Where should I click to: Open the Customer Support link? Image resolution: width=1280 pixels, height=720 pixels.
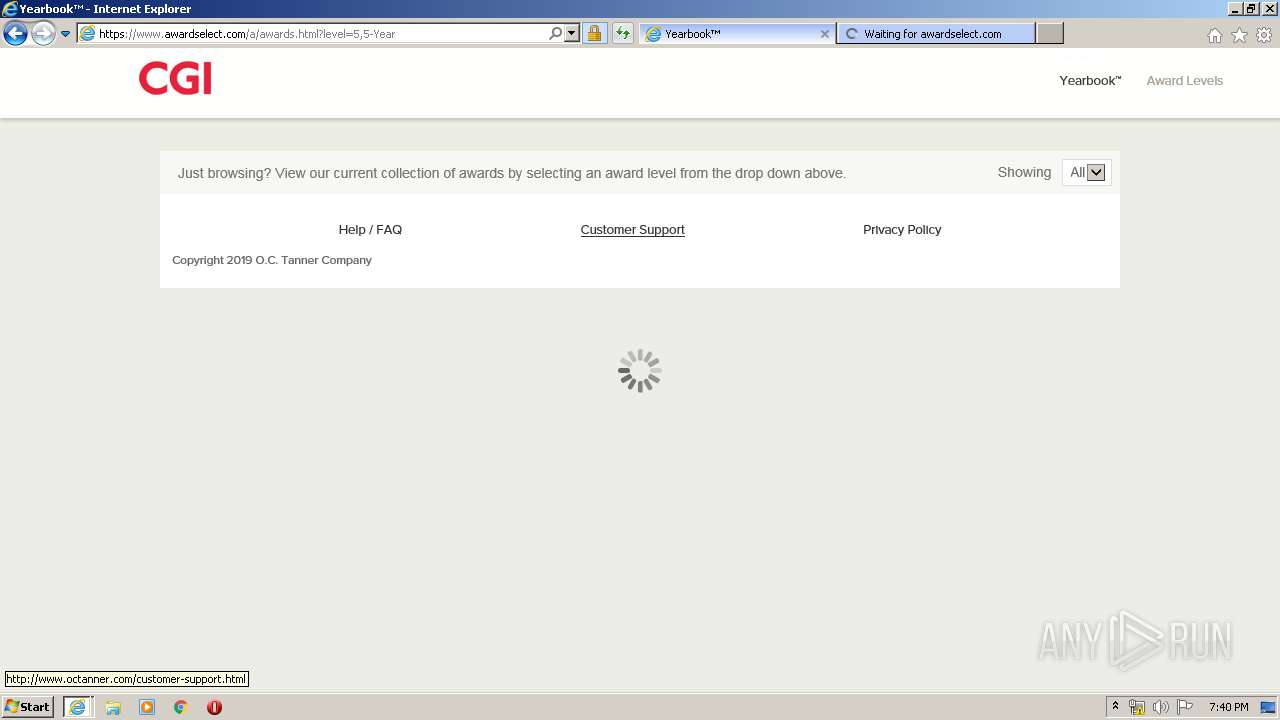click(x=632, y=230)
